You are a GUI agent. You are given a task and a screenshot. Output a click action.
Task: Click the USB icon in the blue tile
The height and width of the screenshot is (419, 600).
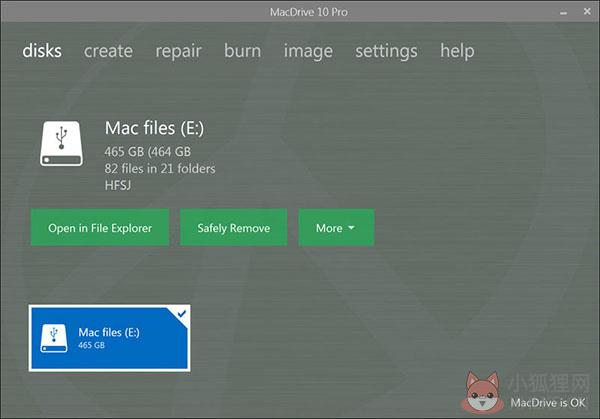54,338
